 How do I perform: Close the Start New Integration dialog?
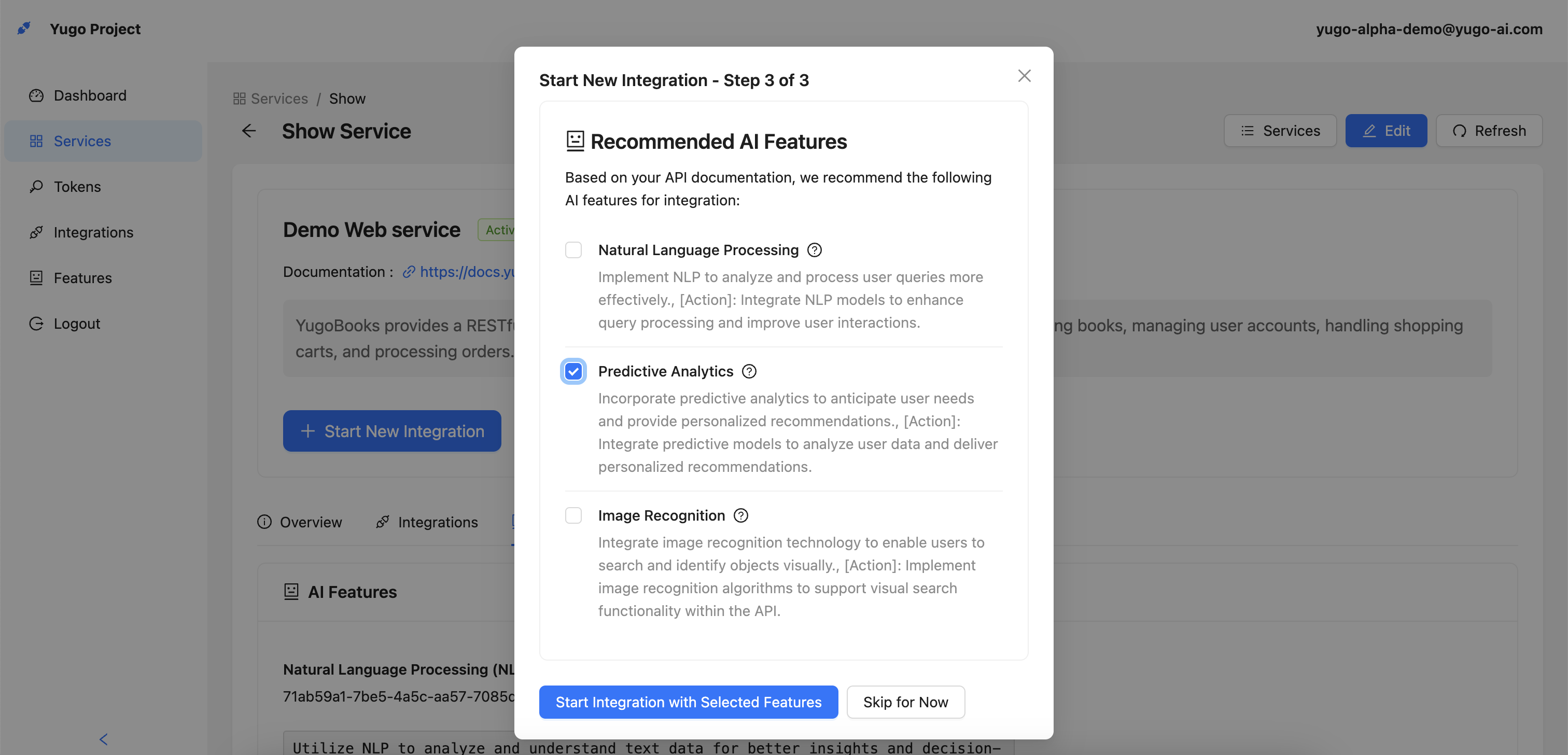1024,76
